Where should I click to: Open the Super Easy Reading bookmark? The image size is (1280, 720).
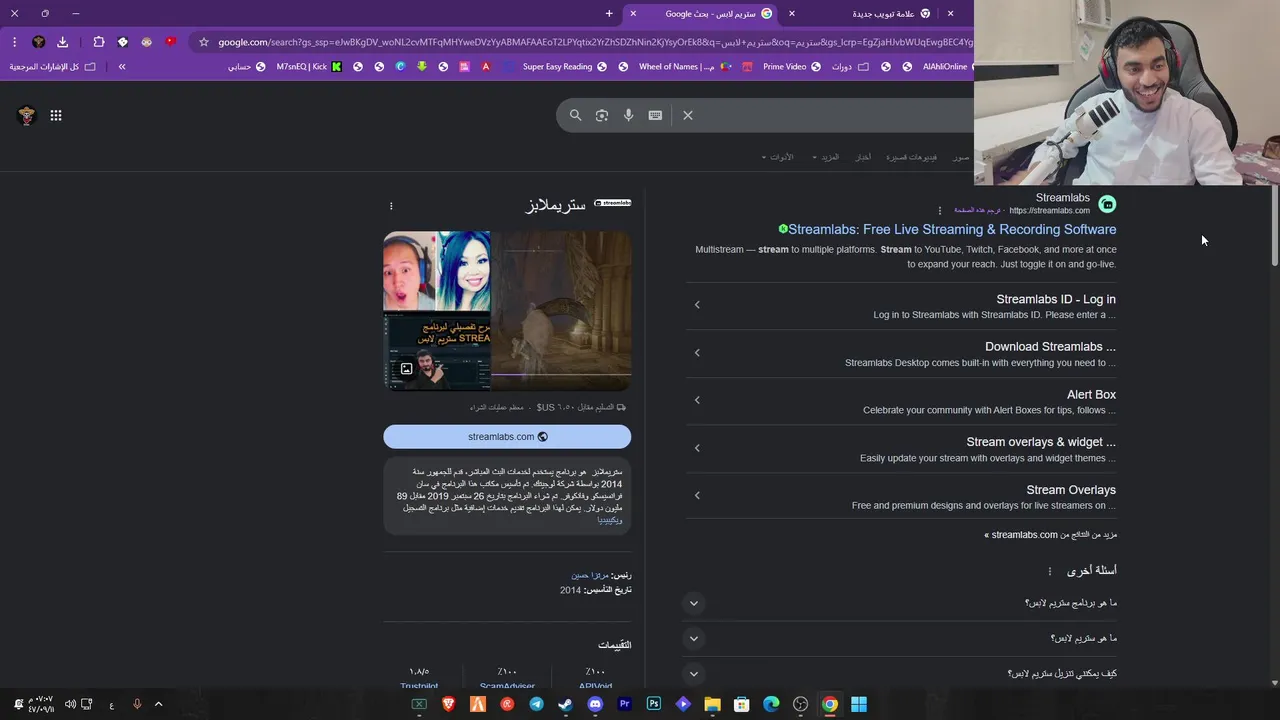(x=565, y=67)
